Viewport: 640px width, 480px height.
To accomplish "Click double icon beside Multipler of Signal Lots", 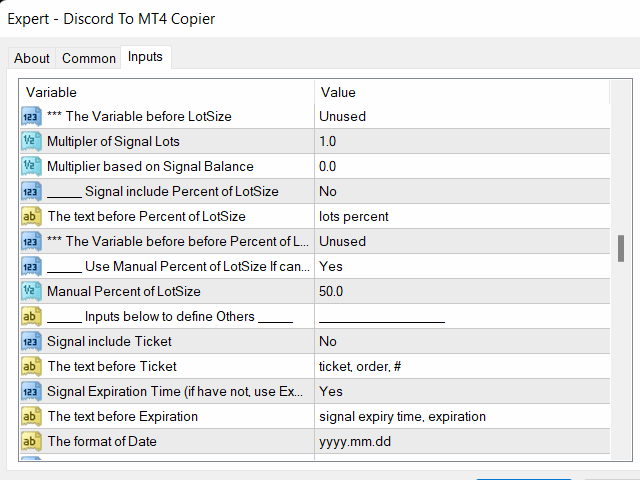I will [31, 142].
